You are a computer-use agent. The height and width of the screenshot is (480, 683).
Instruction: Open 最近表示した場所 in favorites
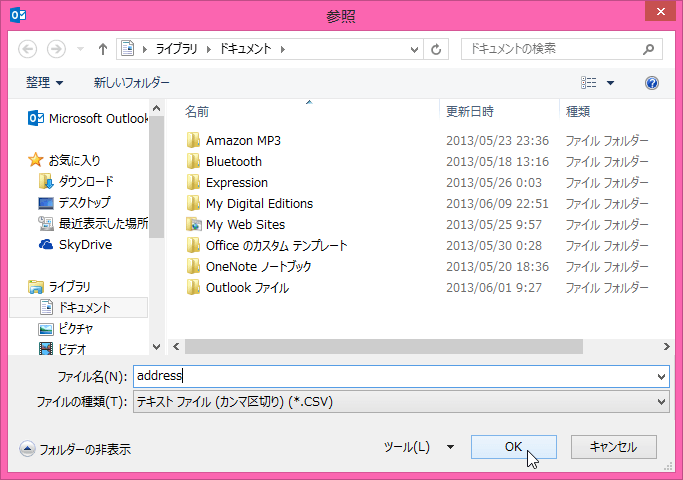click(93, 223)
